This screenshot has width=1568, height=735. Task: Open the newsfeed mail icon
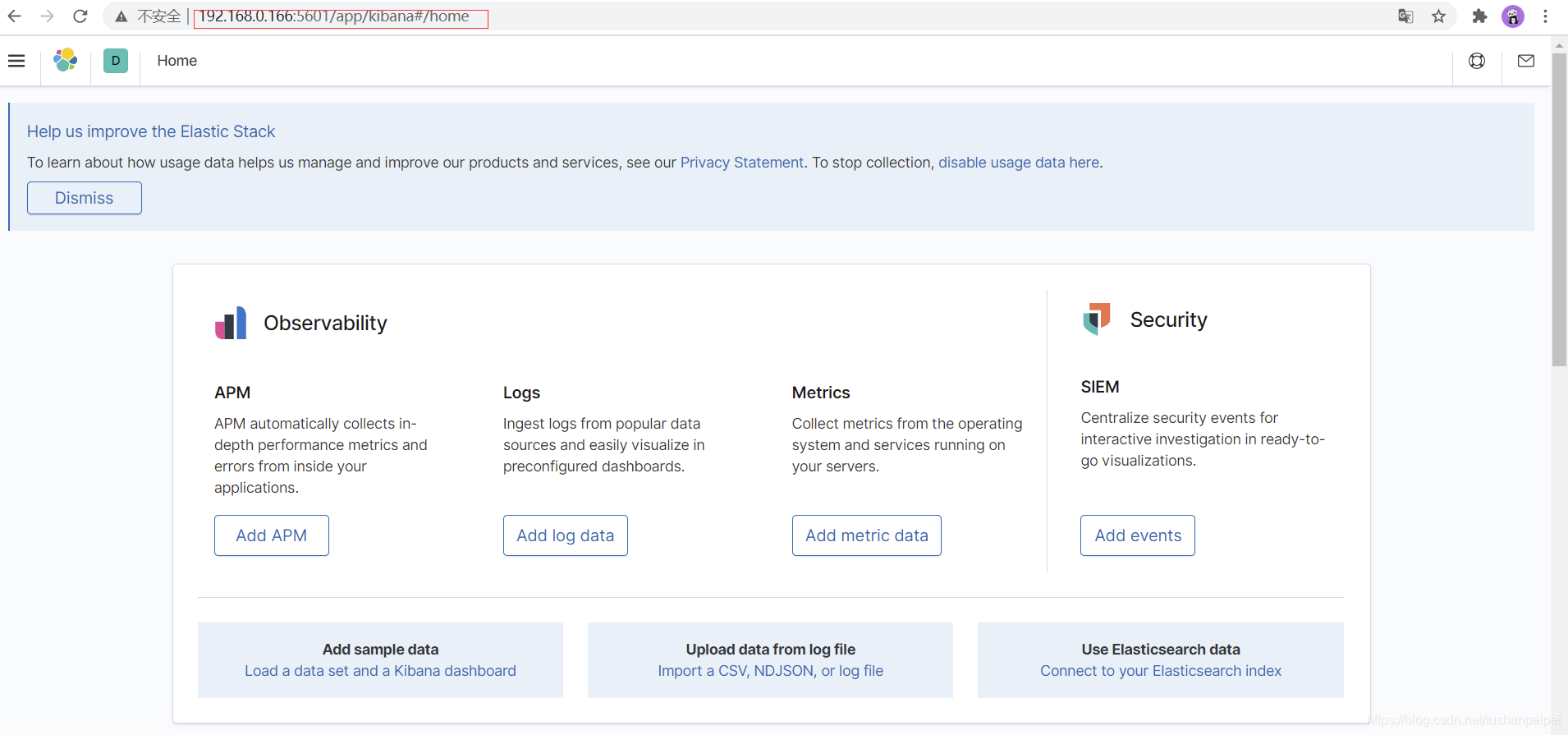1526,61
